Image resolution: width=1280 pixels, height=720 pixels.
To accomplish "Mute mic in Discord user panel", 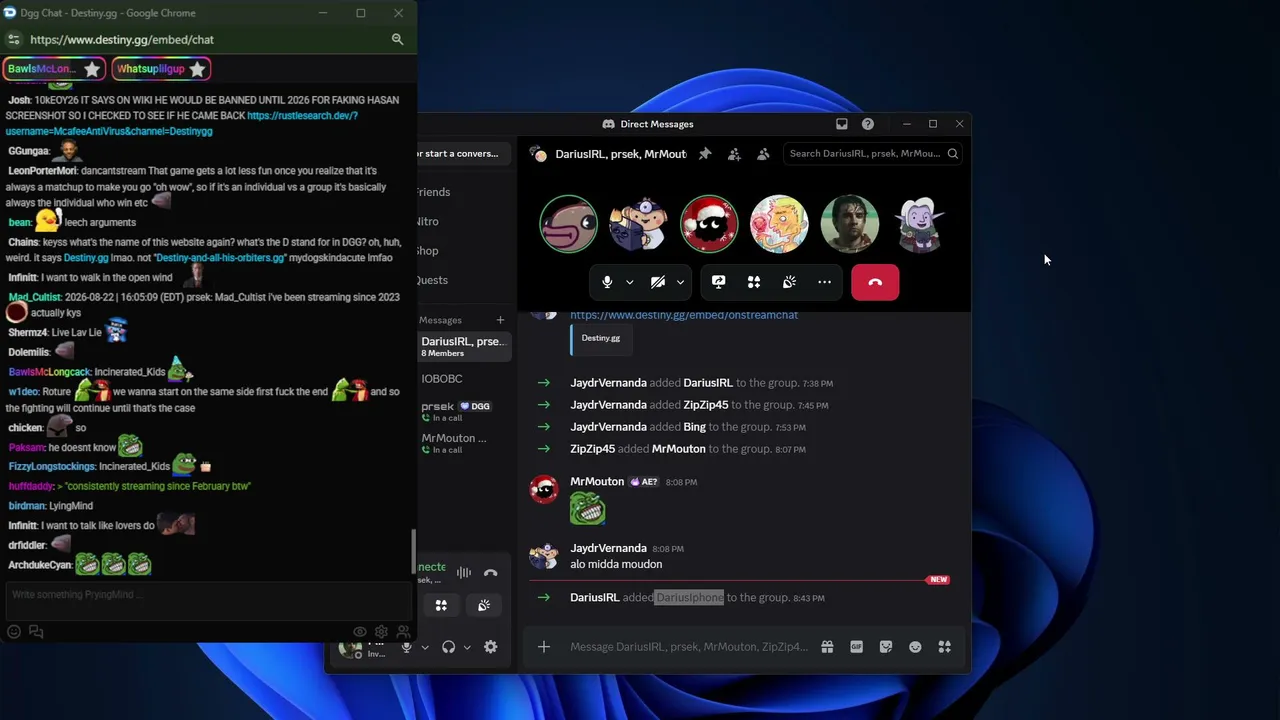I will pos(406,647).
